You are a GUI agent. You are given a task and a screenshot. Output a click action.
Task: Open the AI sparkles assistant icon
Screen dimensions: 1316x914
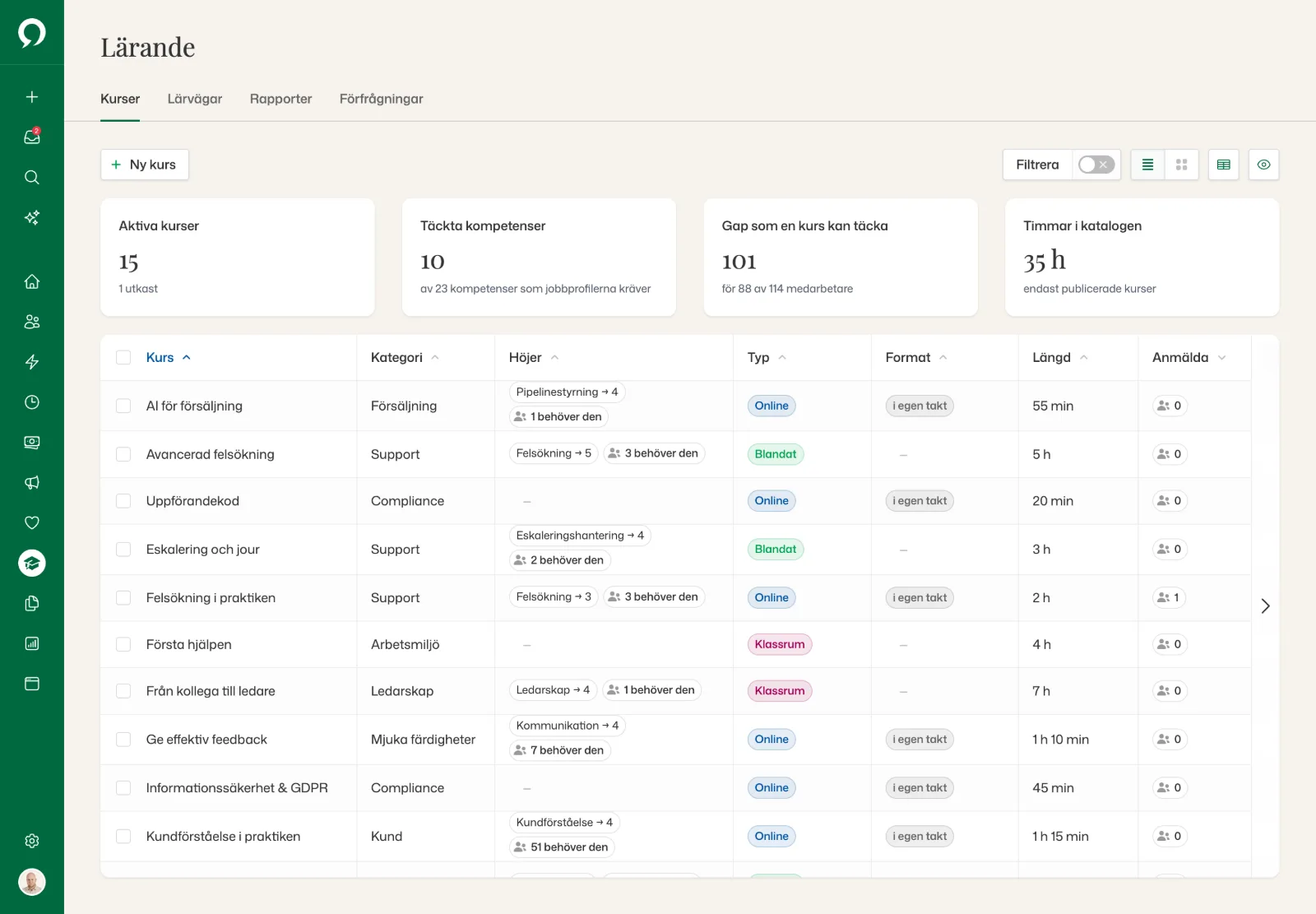(32, 218)
